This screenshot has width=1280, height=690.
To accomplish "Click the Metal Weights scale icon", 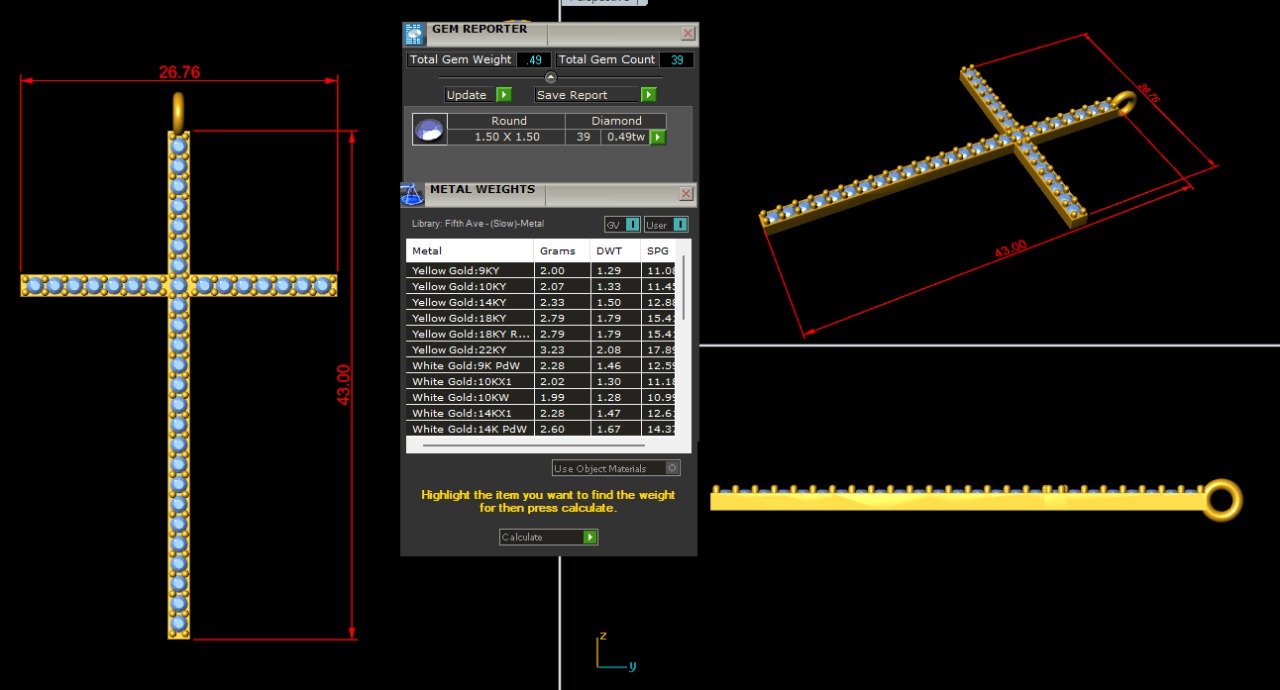I will 412,194.
